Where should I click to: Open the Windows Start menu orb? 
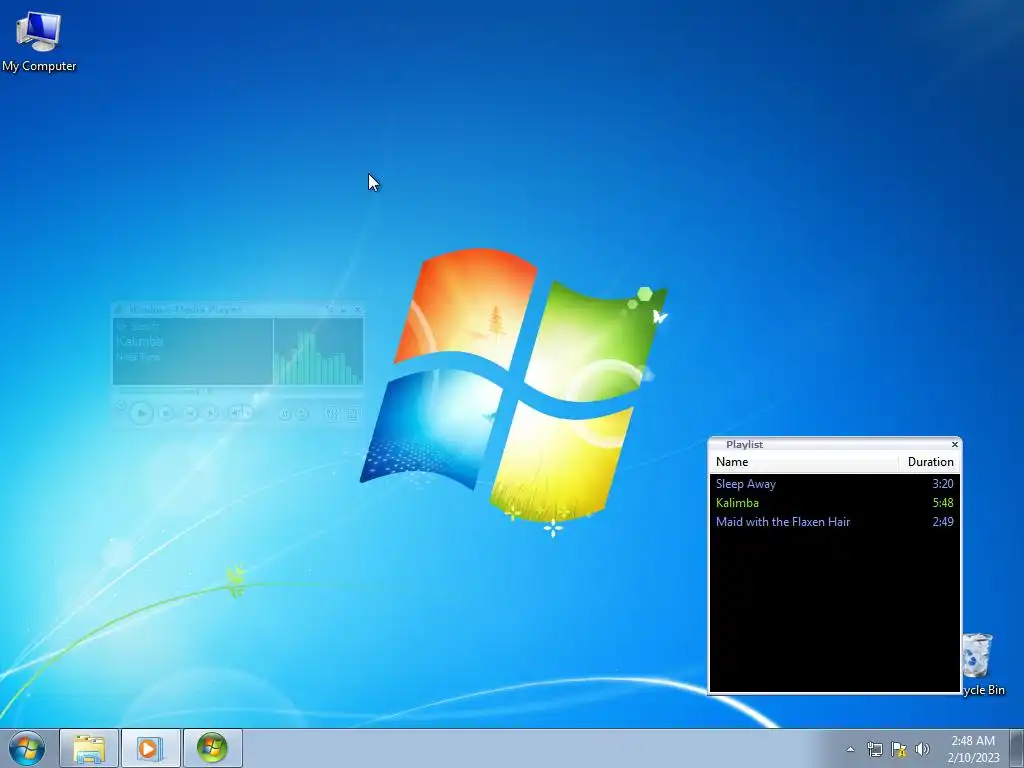[27, 748]
